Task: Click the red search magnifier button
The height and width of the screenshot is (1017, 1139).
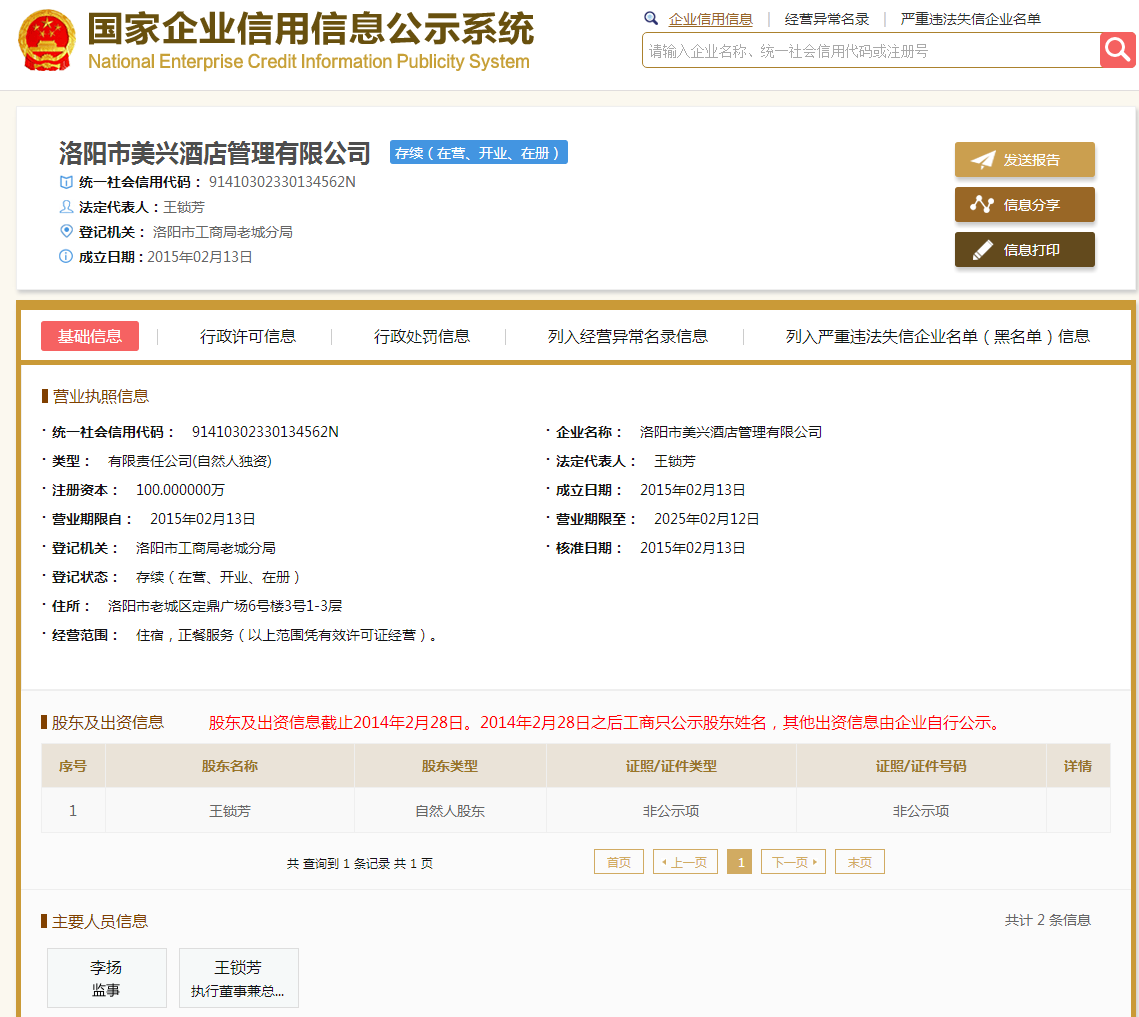Action: coord(1117,50)
